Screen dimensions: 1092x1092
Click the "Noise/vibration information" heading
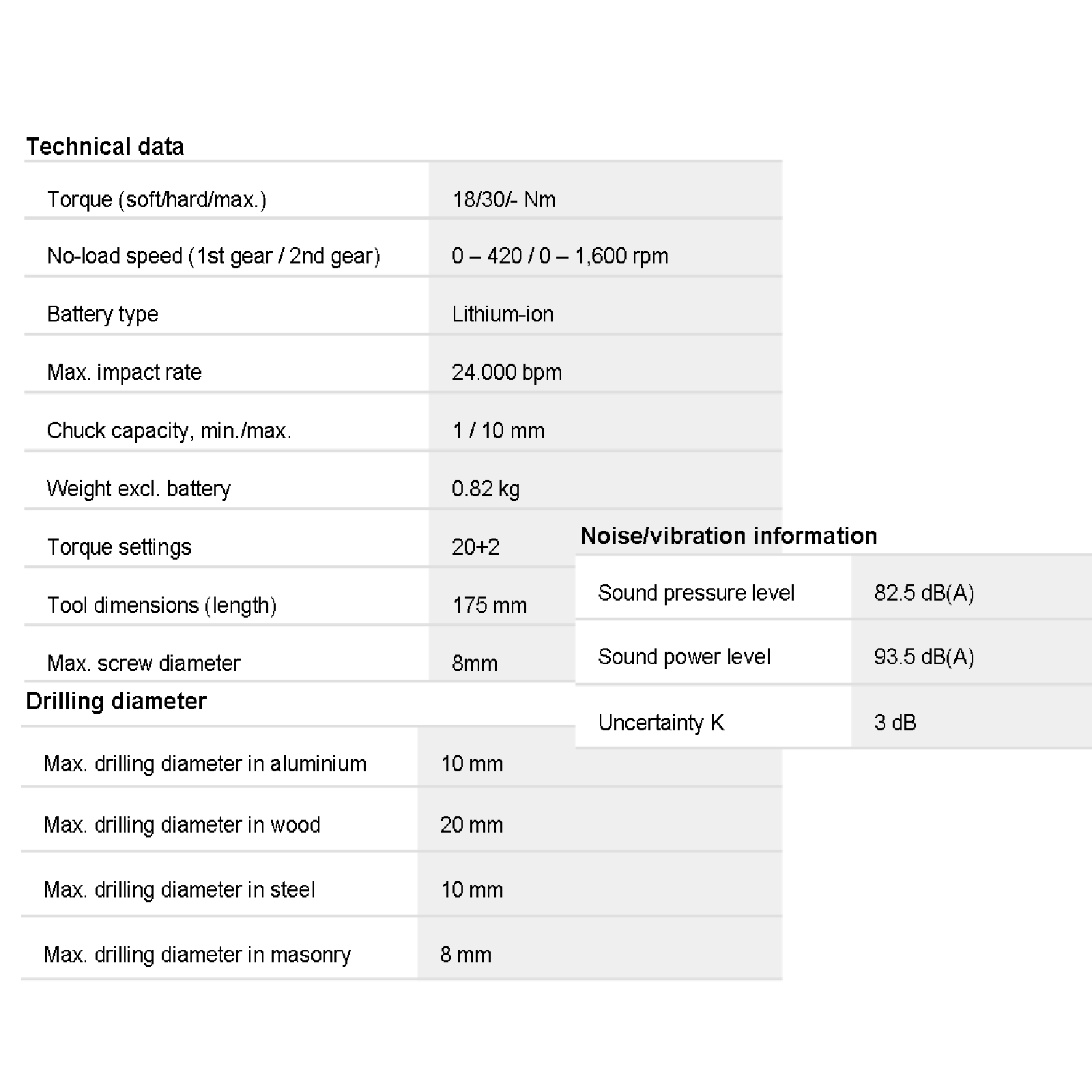pos(728,536)
